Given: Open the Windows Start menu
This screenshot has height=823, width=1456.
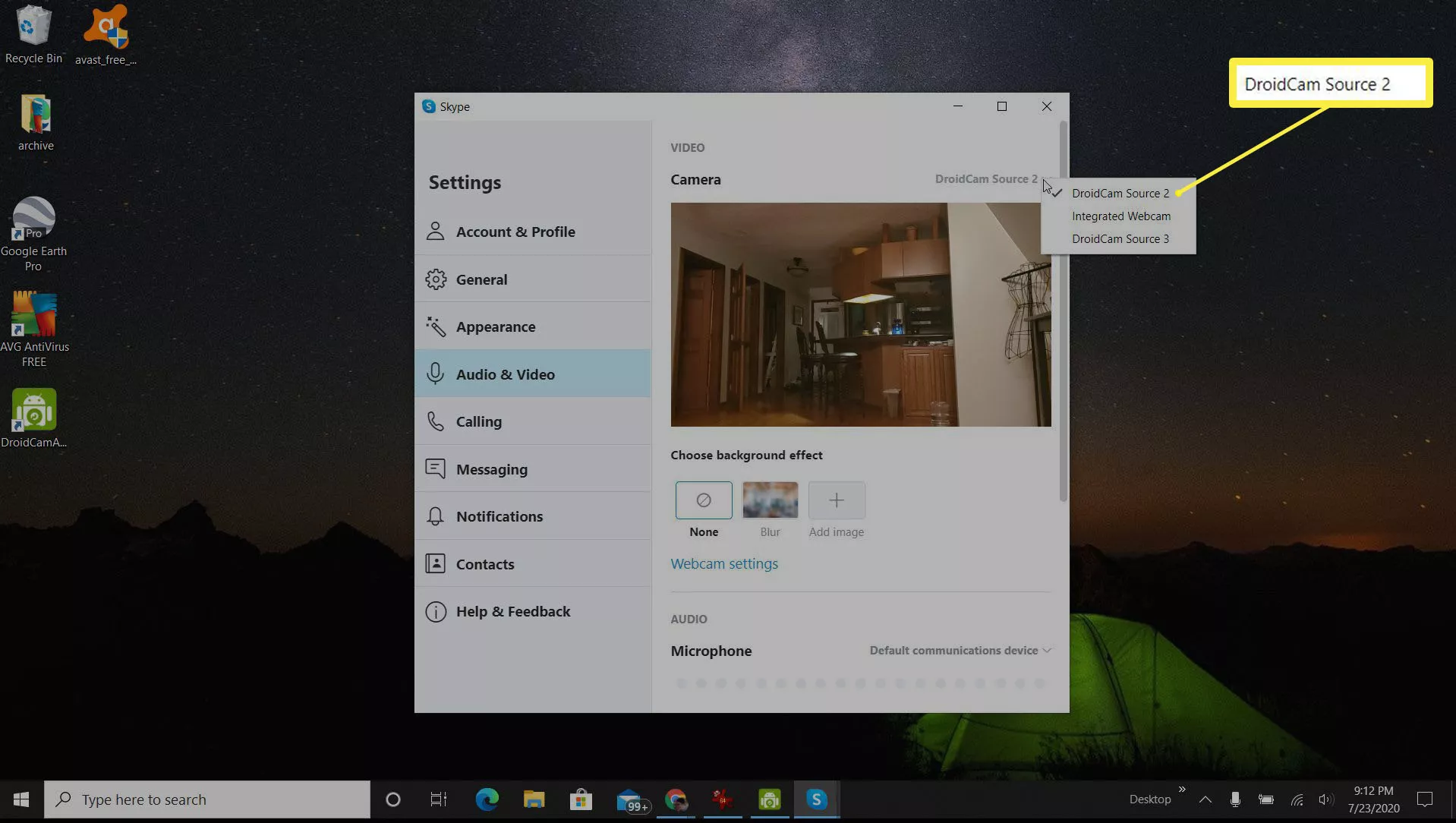Looking at the screenshot, I should [x=21, y=799].
